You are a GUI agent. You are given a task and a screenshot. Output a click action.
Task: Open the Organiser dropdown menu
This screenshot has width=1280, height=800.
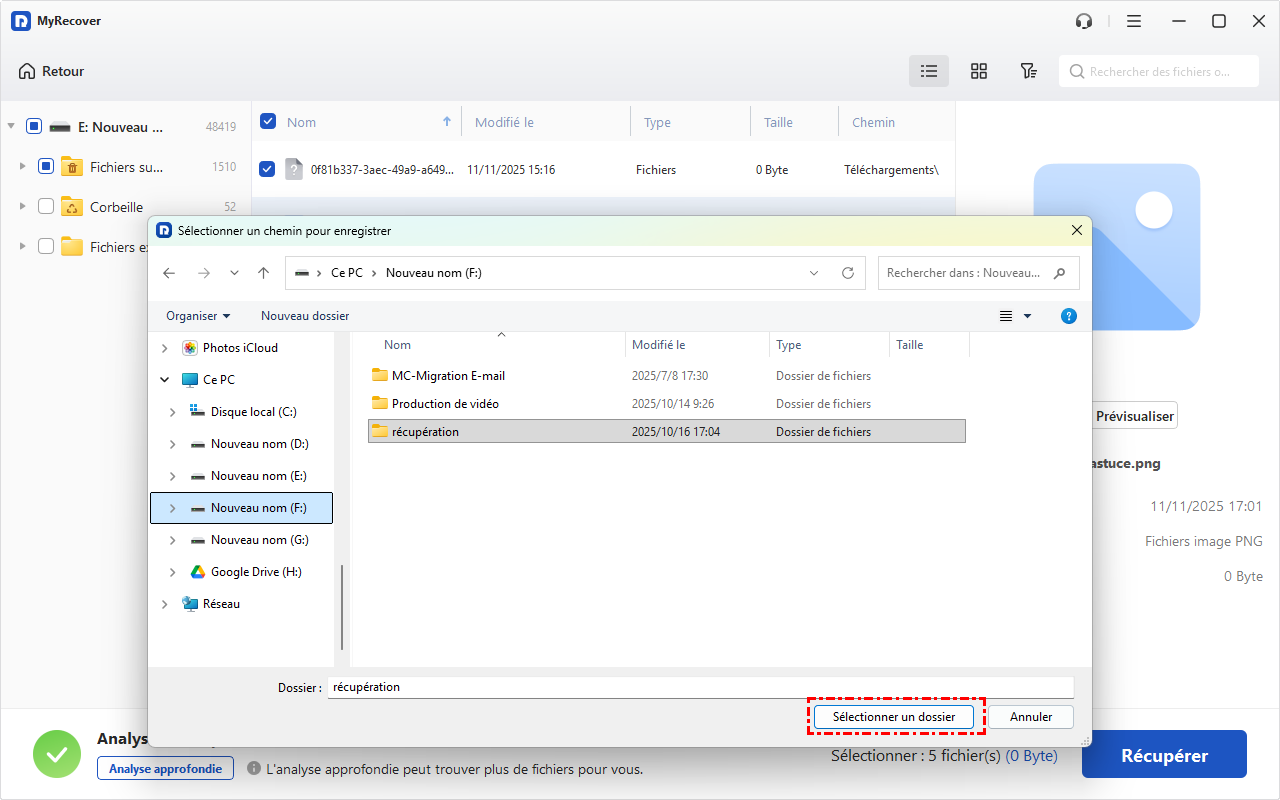[198, 316]
